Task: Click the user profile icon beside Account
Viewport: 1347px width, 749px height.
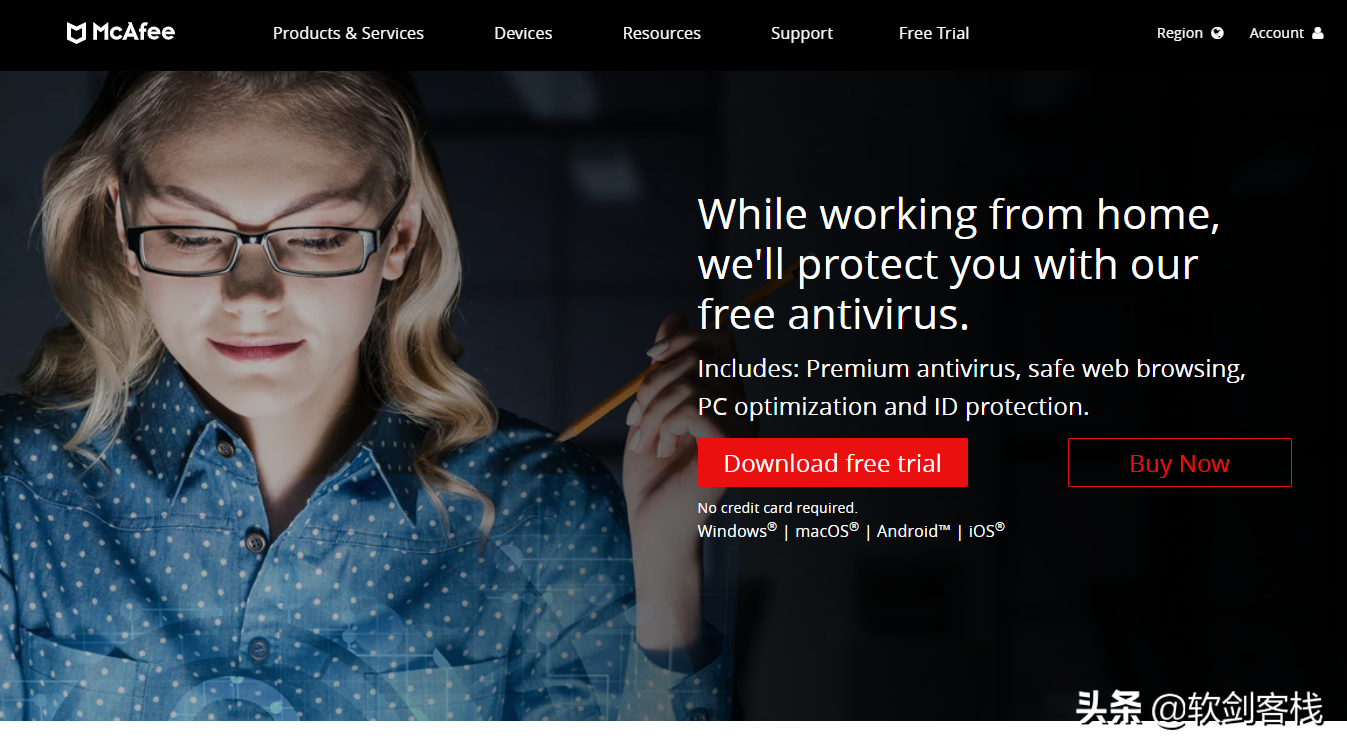Action: point(1317,33)
